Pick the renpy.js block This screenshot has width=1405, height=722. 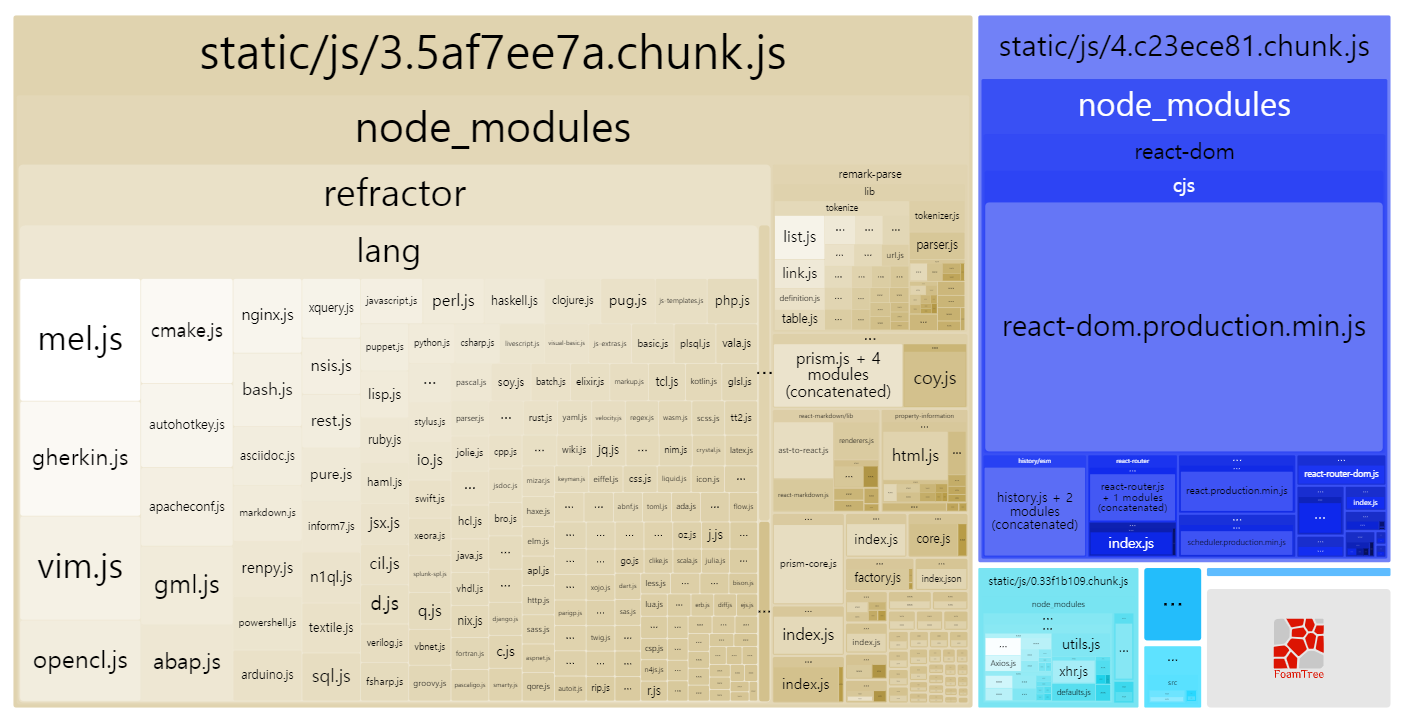tap(267, 569)
